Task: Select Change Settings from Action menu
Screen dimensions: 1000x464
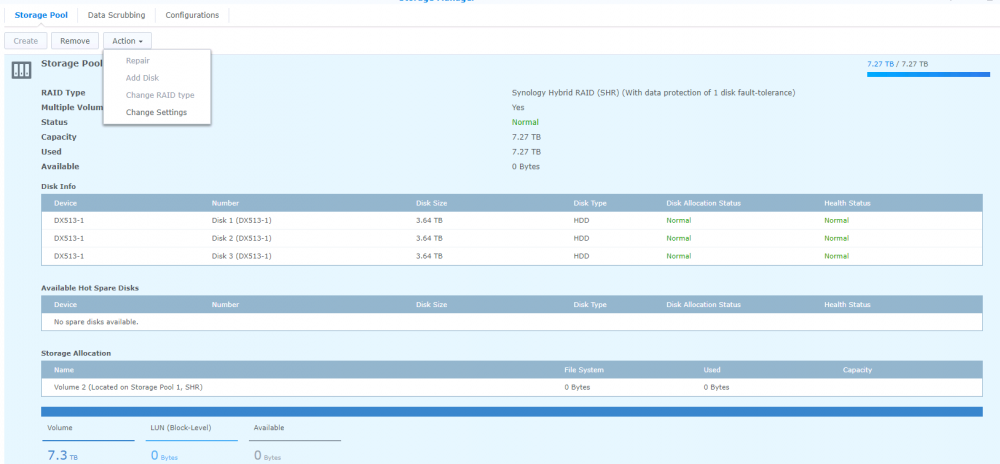Action: 156,112
